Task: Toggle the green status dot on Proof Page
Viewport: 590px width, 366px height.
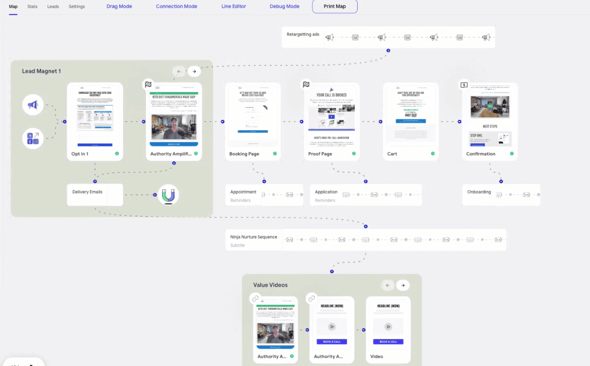Action: (x=354, y=153)
